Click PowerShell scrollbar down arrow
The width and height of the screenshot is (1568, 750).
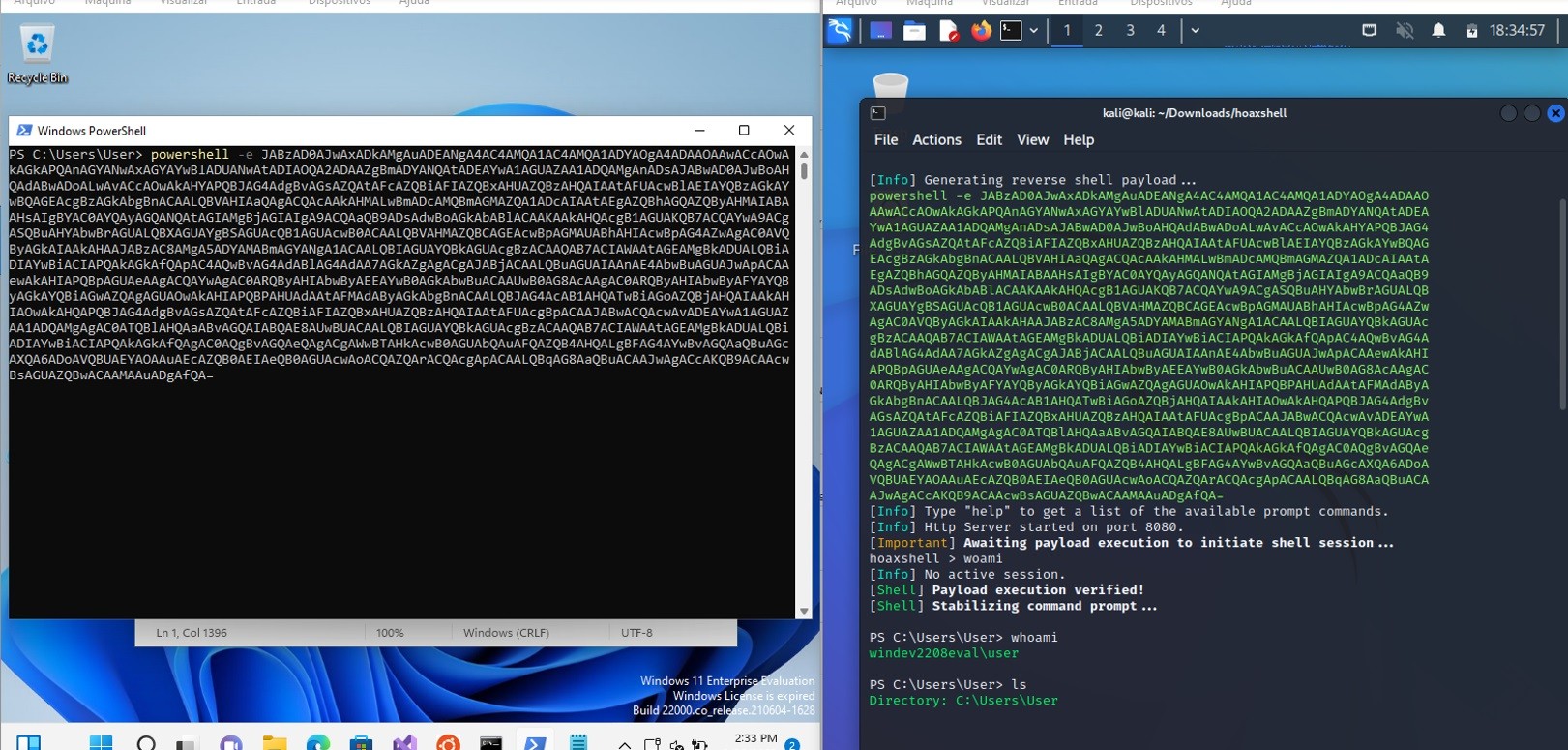[803, 612]
